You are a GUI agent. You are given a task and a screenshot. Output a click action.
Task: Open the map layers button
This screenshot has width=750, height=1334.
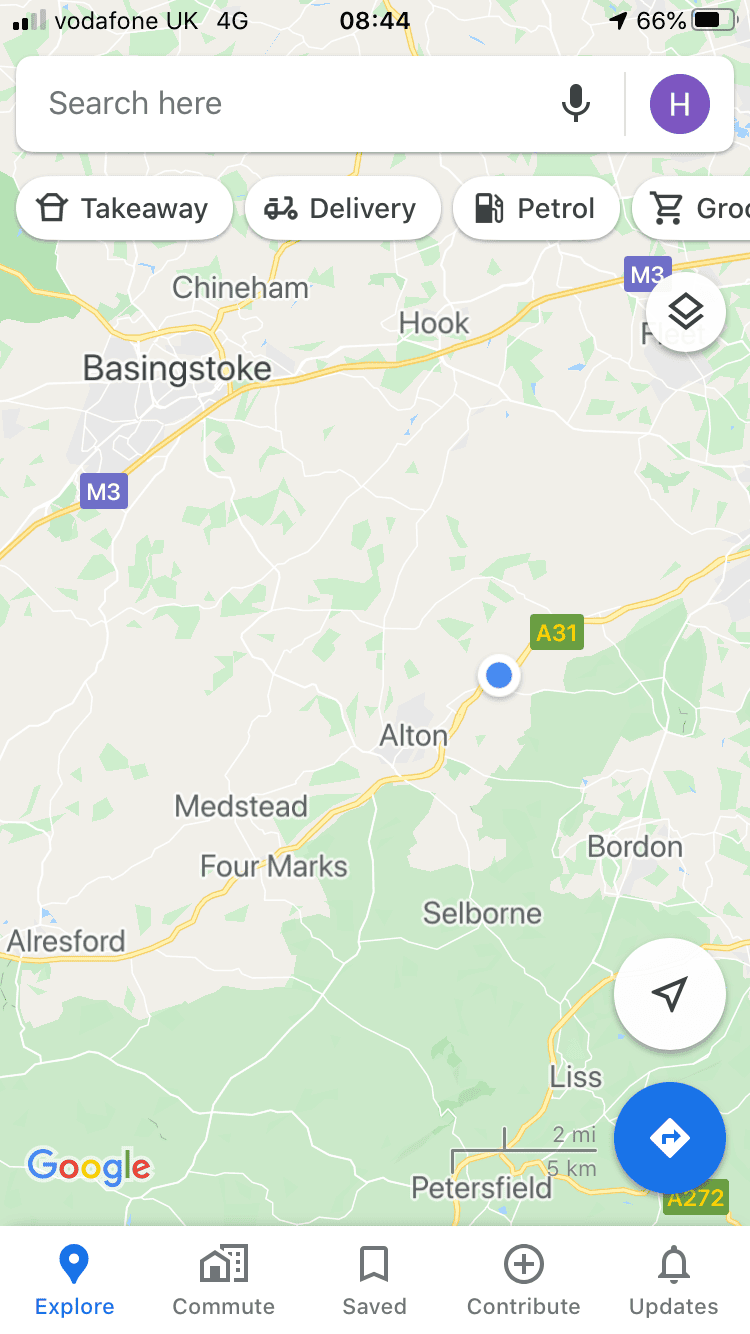686,312
